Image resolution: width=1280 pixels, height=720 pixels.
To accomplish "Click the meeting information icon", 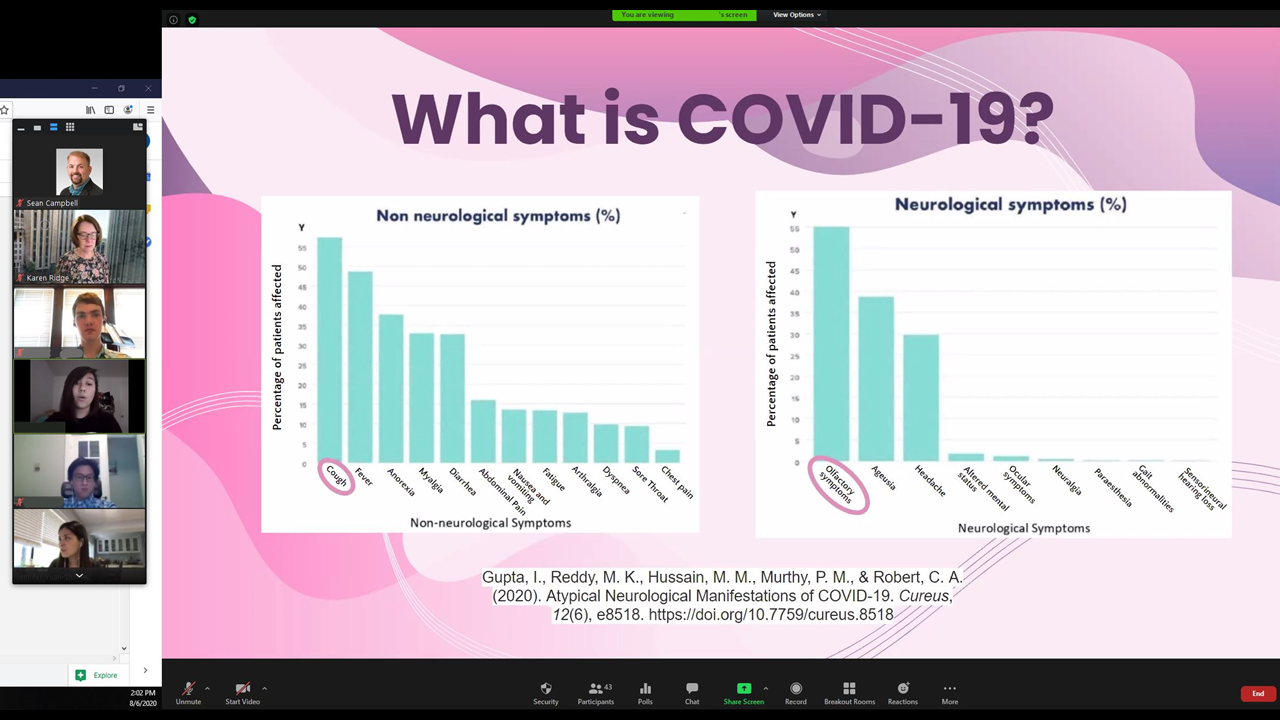I will point(173,19).
